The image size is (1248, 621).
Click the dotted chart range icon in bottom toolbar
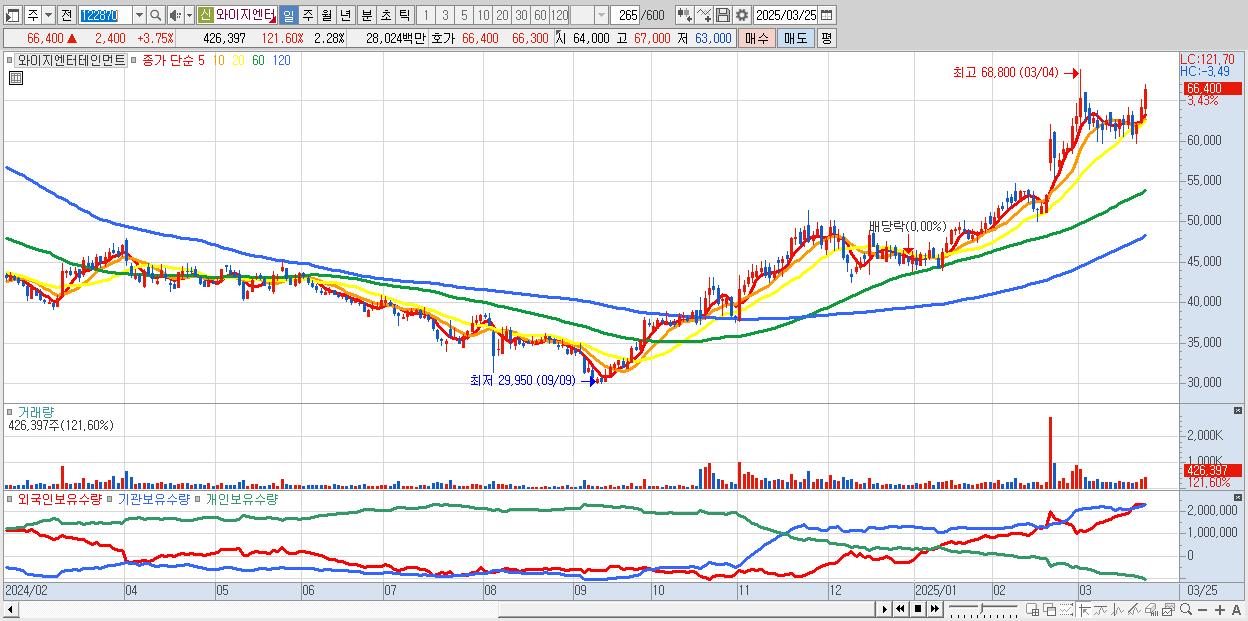1066,610
